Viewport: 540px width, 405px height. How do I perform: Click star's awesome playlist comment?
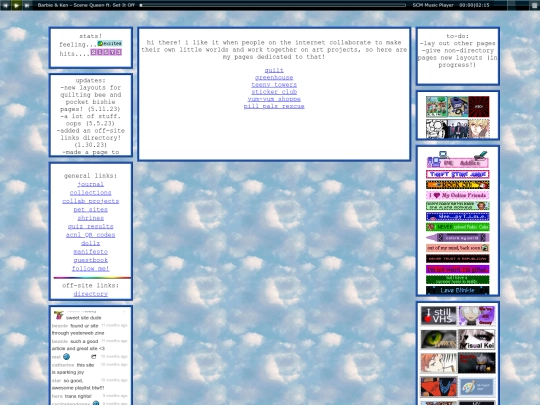[90, 384]
